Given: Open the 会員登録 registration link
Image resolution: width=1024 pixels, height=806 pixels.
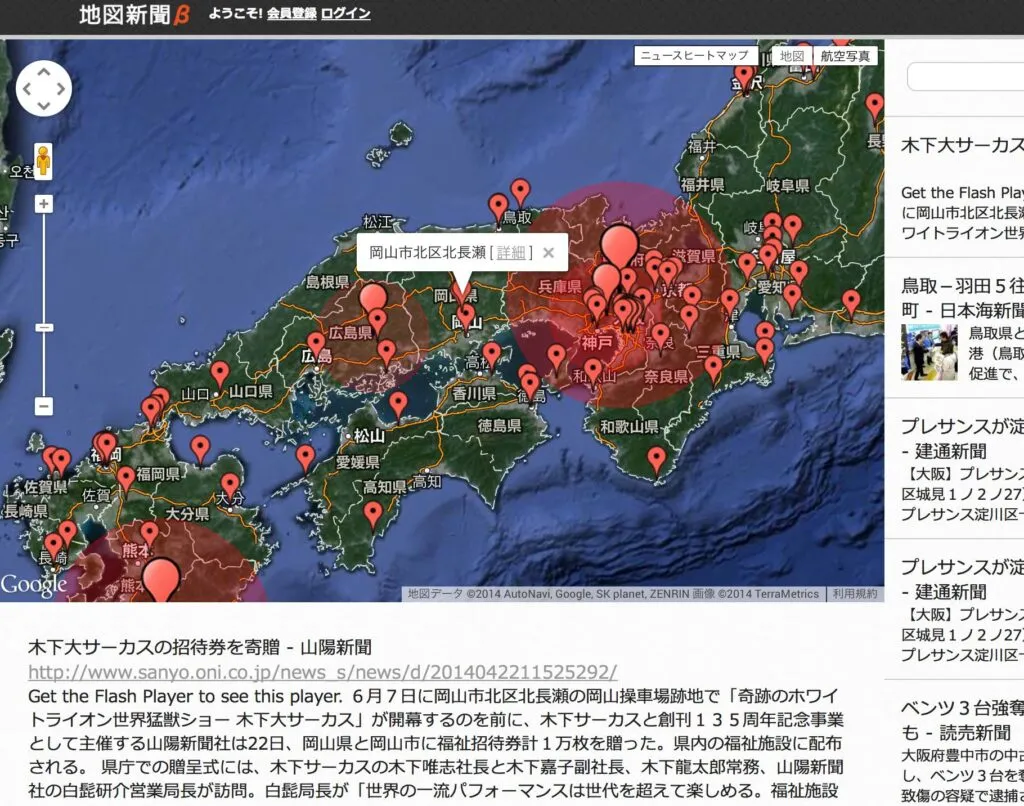Looking at the screenshot, I should point(291,14).
